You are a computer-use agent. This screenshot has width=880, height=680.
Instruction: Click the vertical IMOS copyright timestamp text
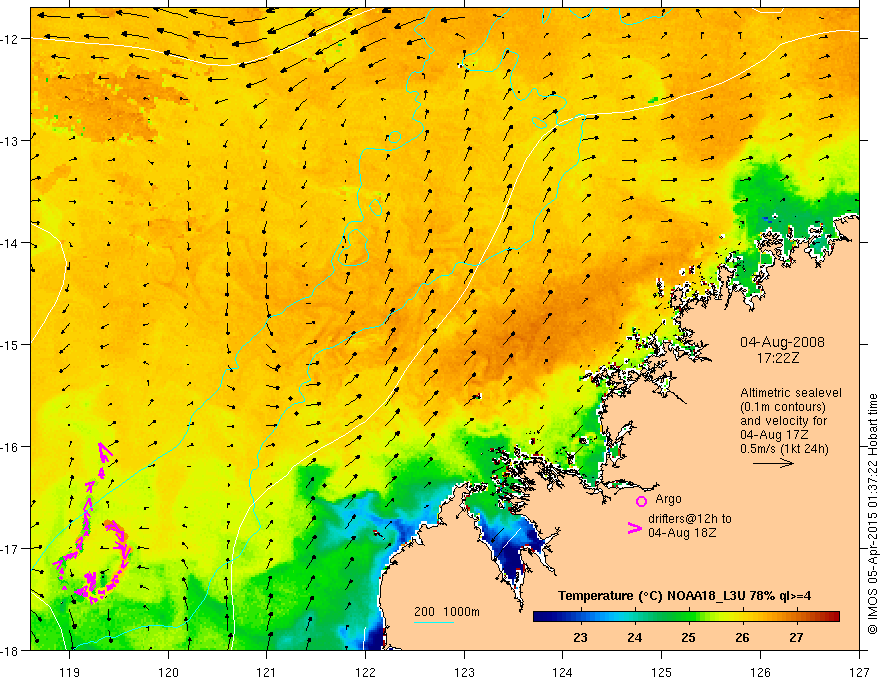872,514
